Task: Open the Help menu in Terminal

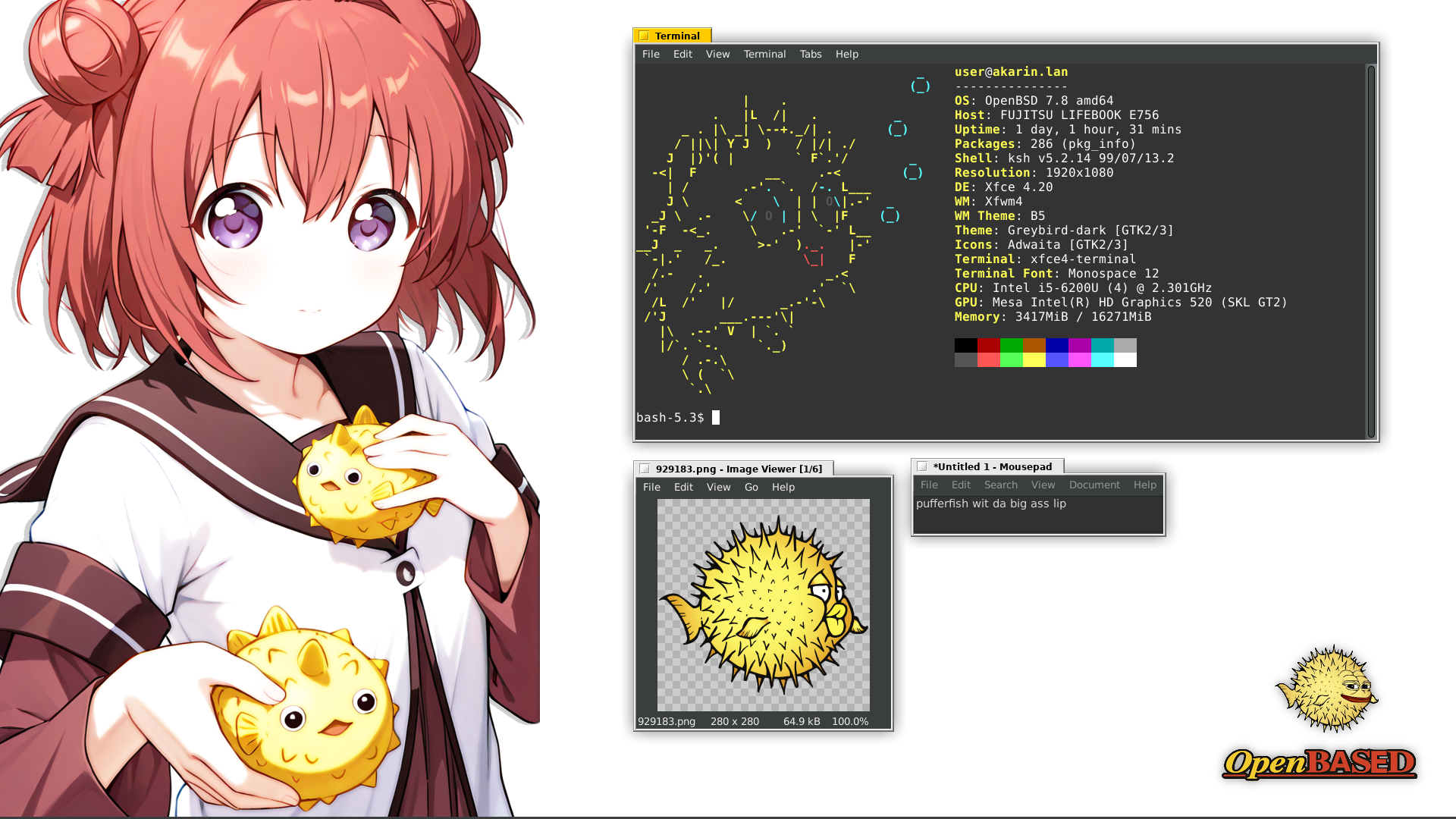Action: point(846,54)
